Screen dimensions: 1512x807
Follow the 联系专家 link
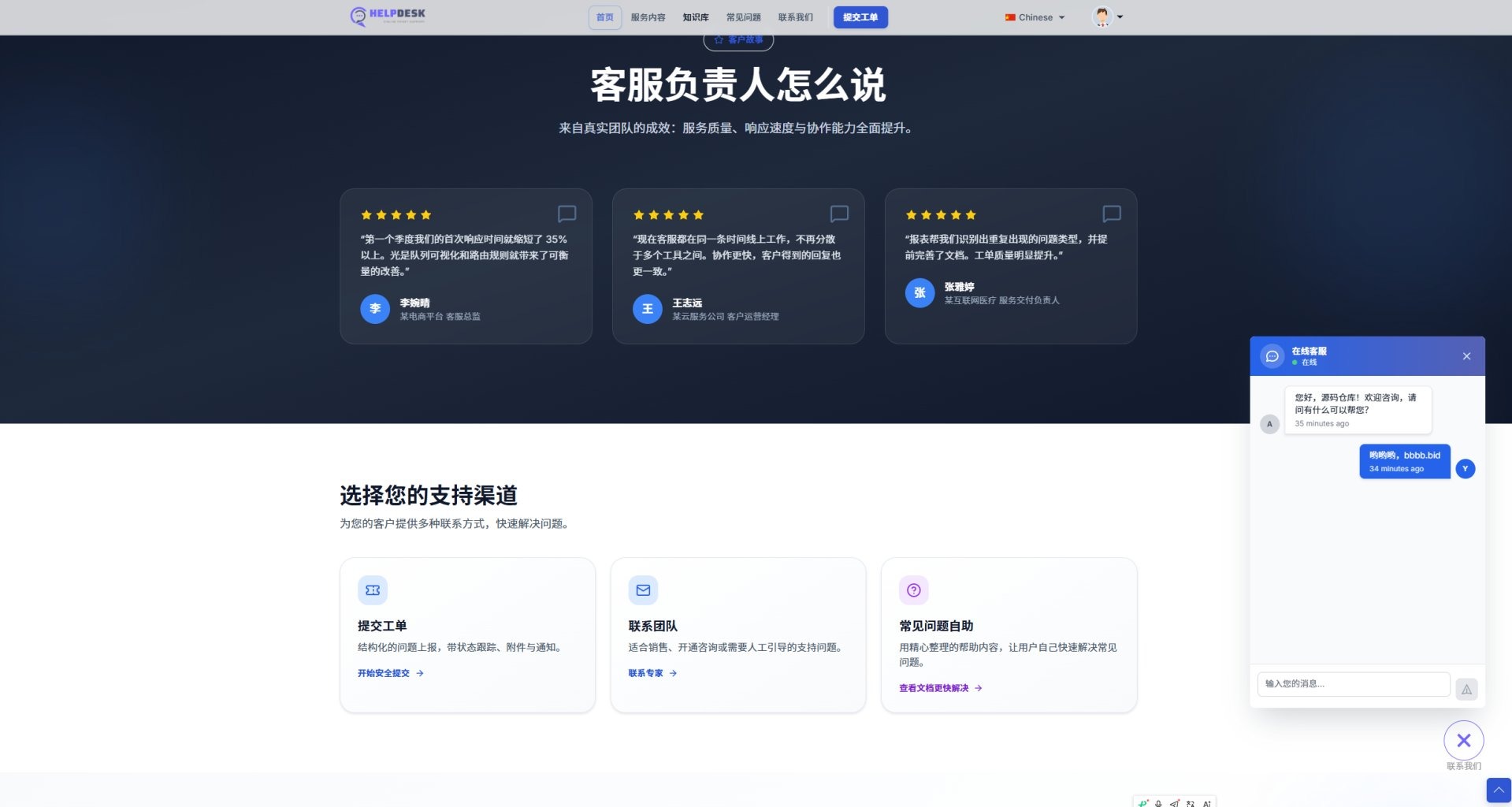point(652,674)
